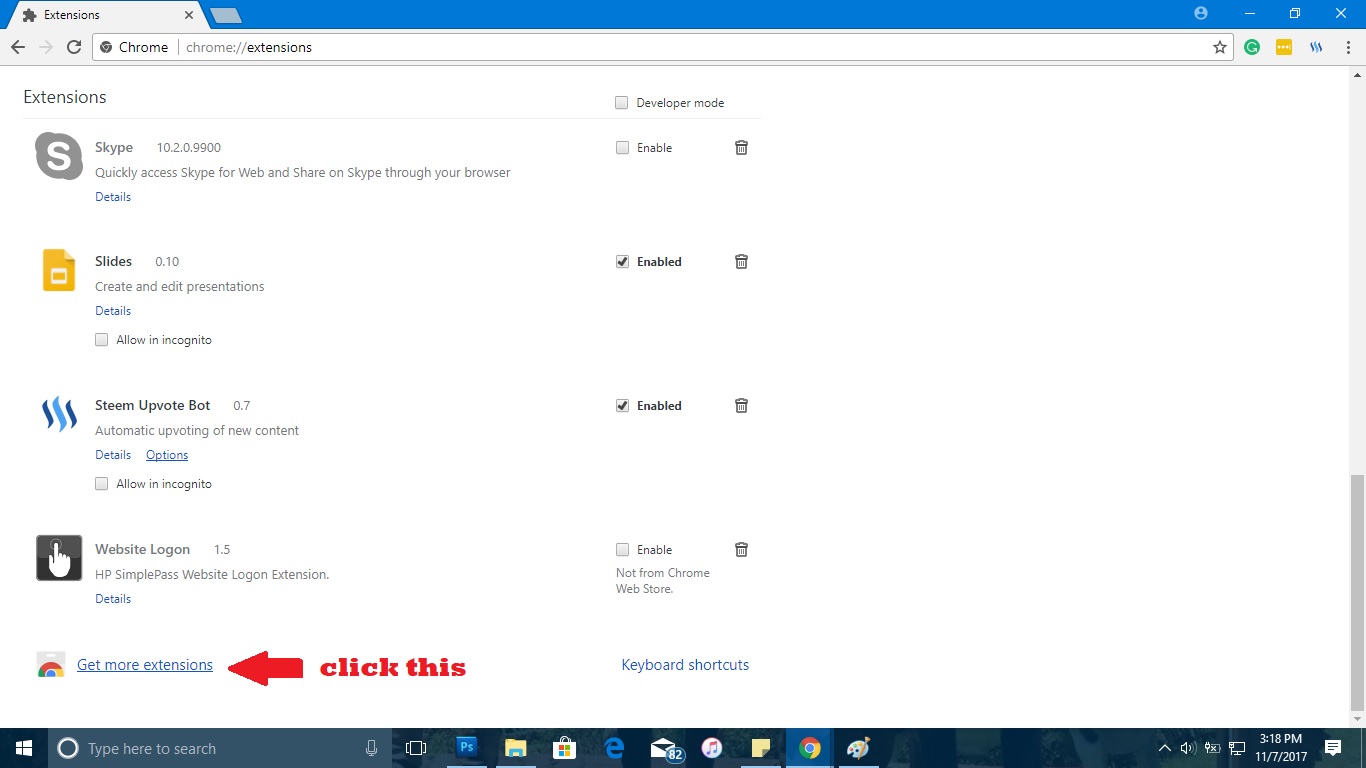
Task: Launch Photoshop from the taskbar
Action: 466,747
